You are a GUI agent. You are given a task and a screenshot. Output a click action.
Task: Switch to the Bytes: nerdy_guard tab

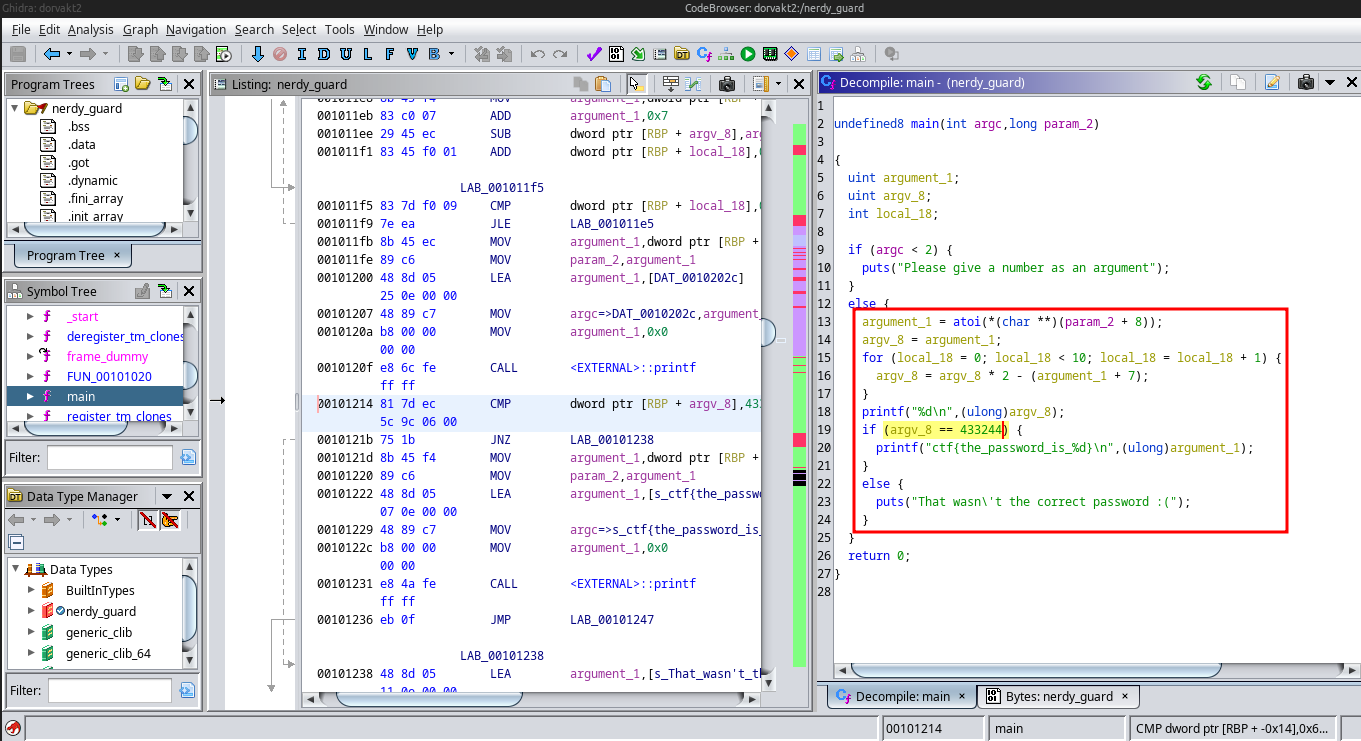pos(1058,696)
